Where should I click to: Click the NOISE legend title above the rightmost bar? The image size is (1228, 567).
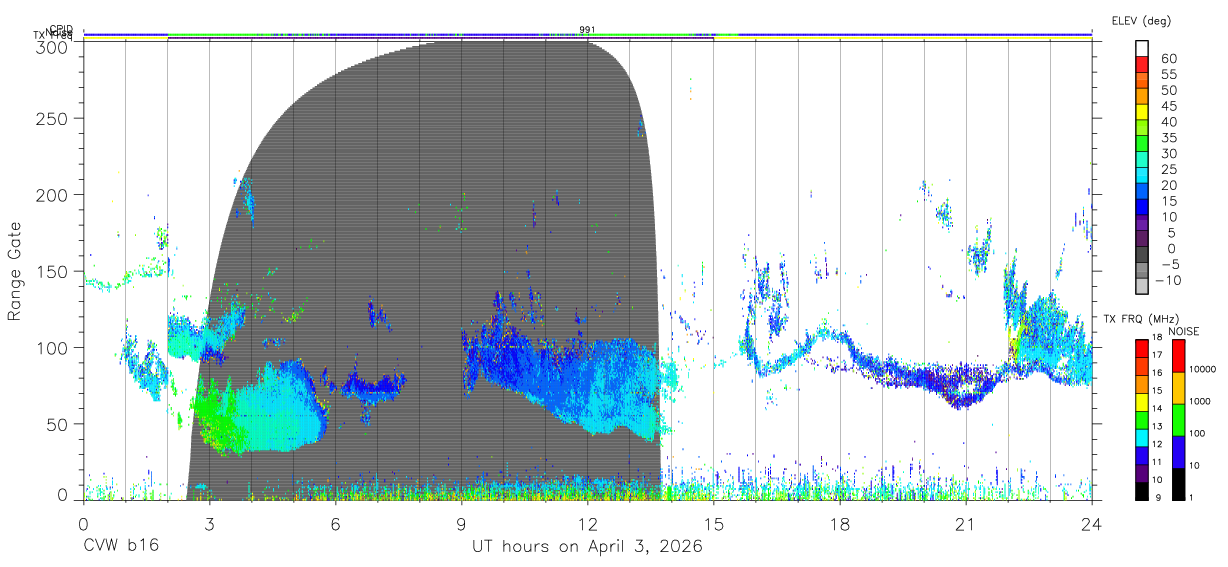pyautogui.click(x=1183, y=331)
